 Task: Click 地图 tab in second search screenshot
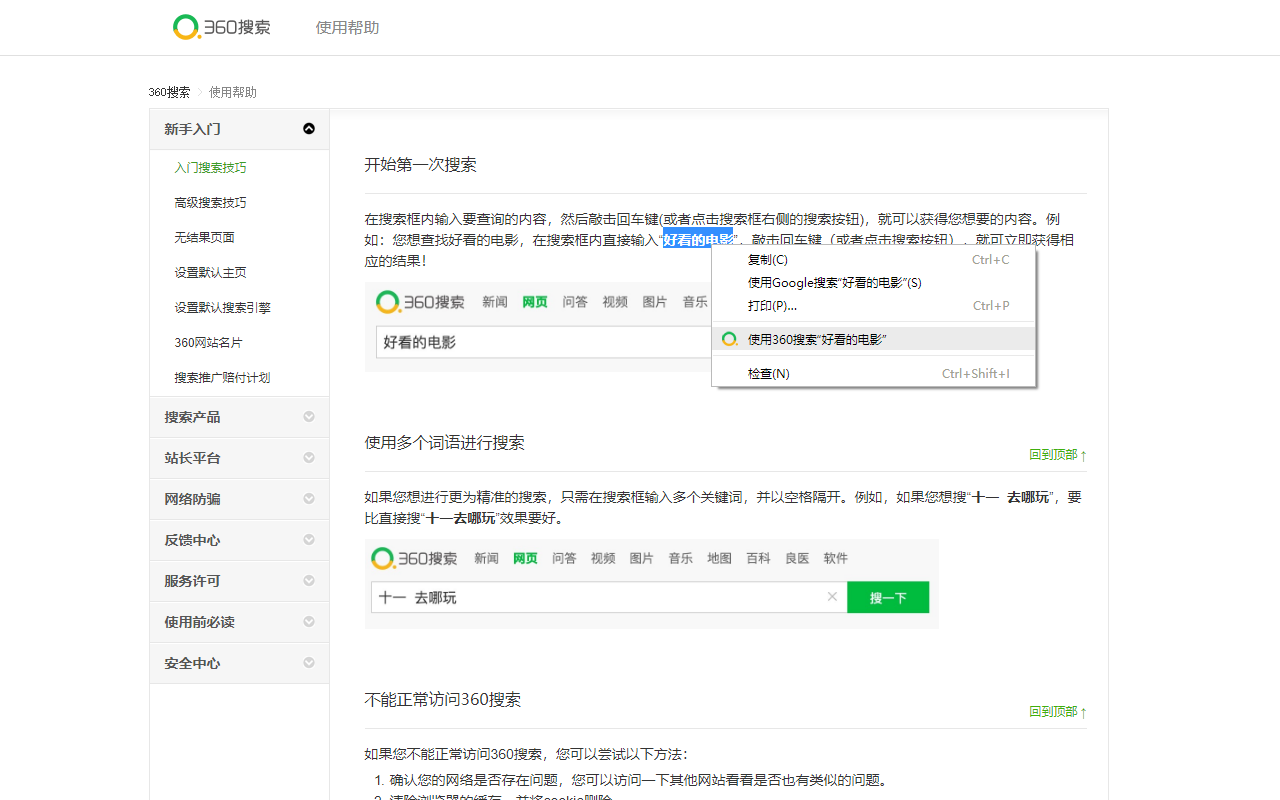719,558
